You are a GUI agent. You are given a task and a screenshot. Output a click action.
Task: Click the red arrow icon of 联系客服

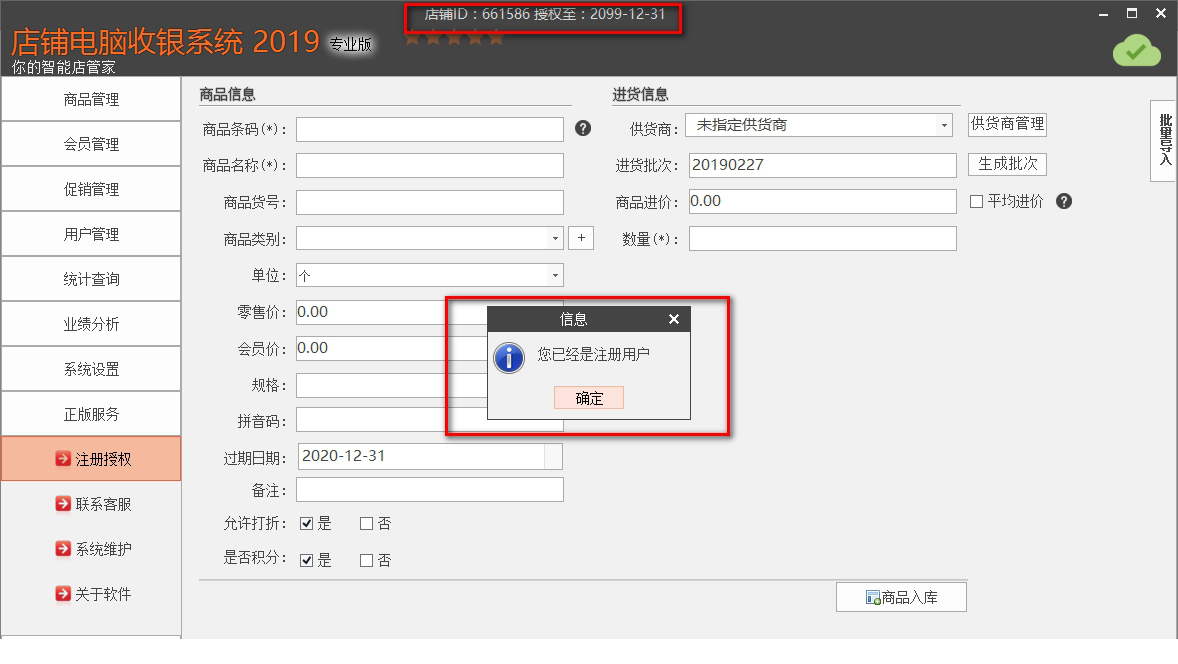63,504
